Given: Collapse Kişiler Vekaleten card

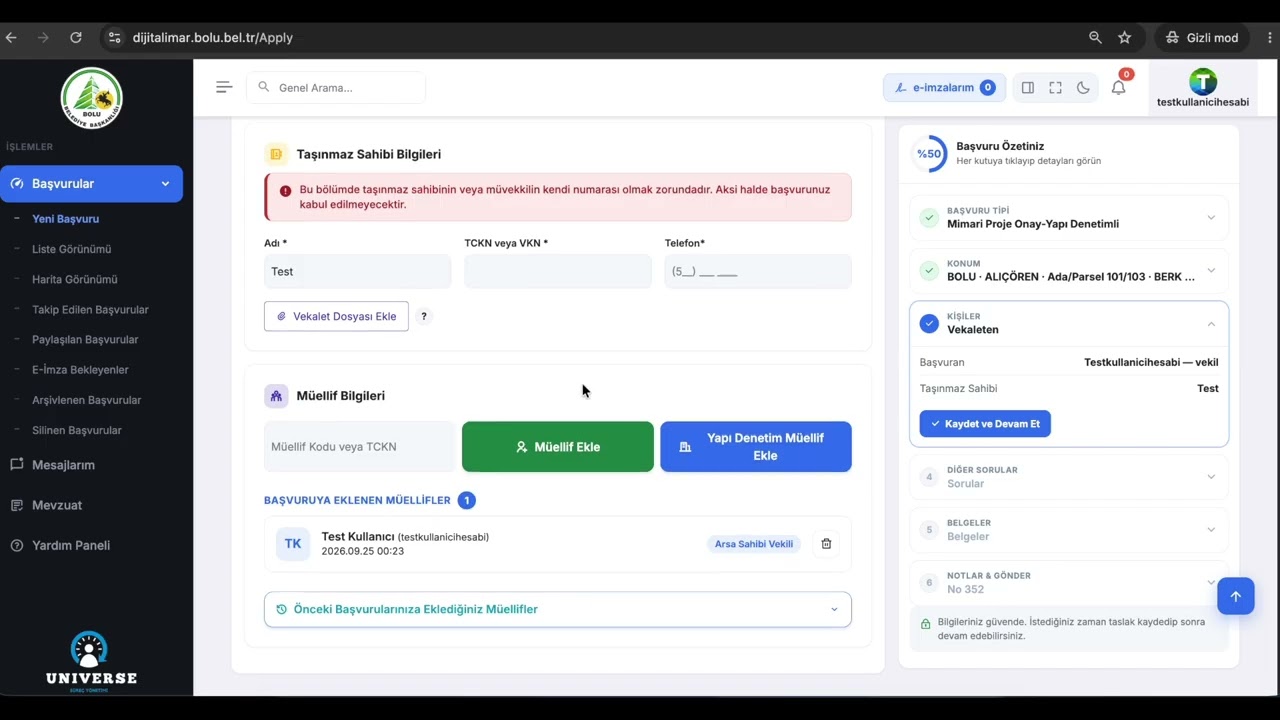Looking at the screenshot, I should 1068,323.
